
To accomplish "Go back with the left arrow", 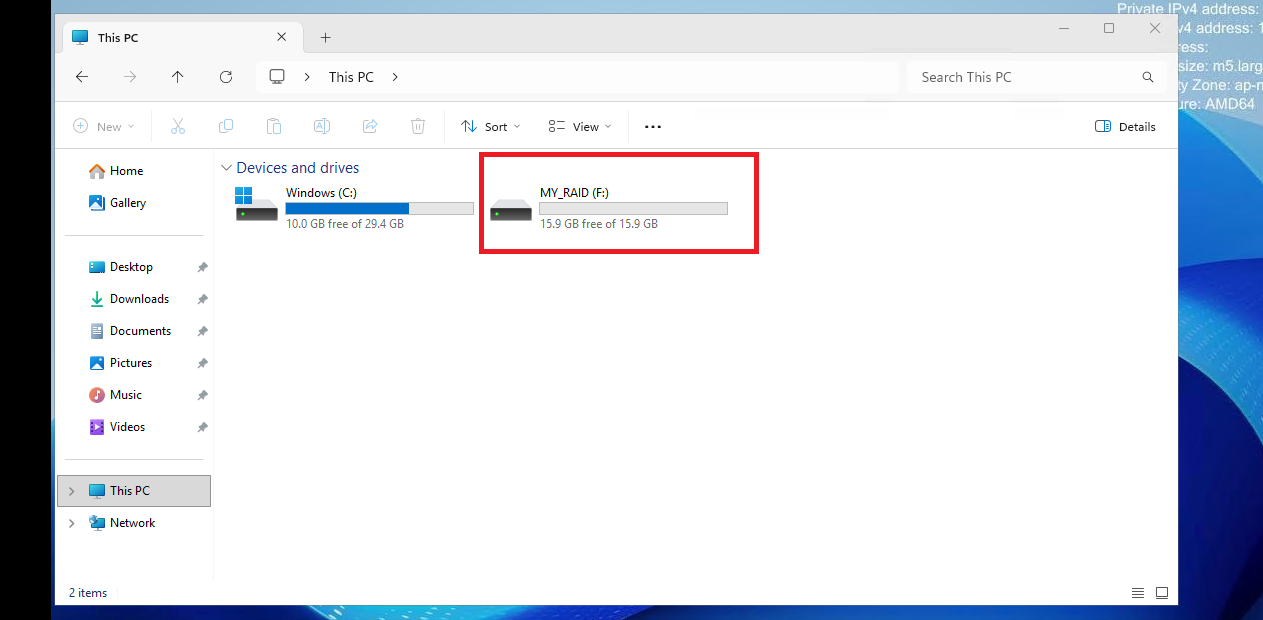I will [x=82, y=77].
